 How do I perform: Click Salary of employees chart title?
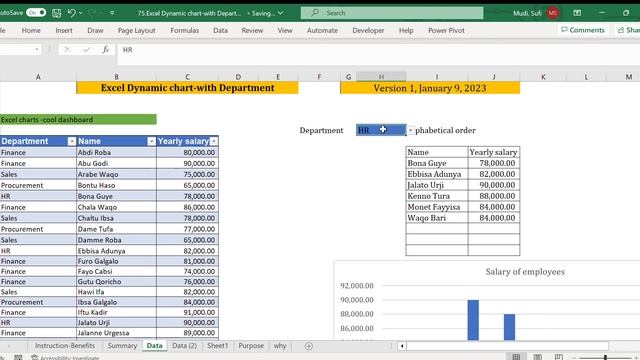(x=525, y=272)
